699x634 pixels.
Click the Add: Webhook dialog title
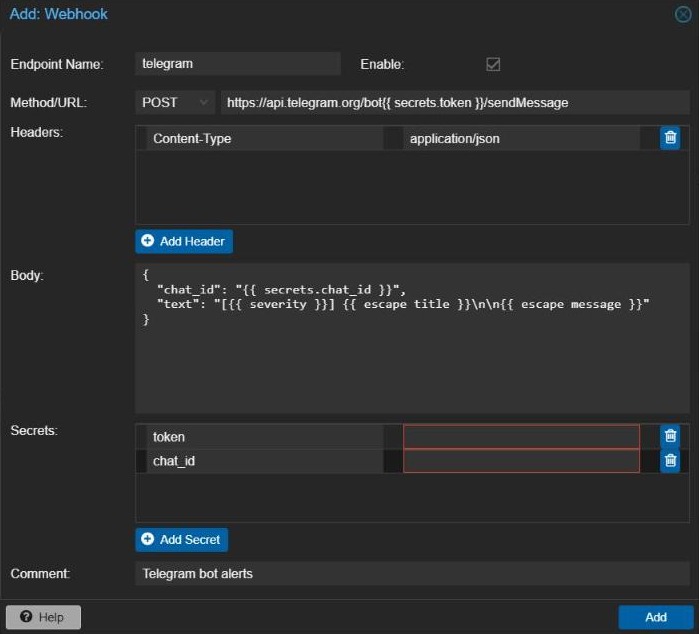click(x=58, y=14)
